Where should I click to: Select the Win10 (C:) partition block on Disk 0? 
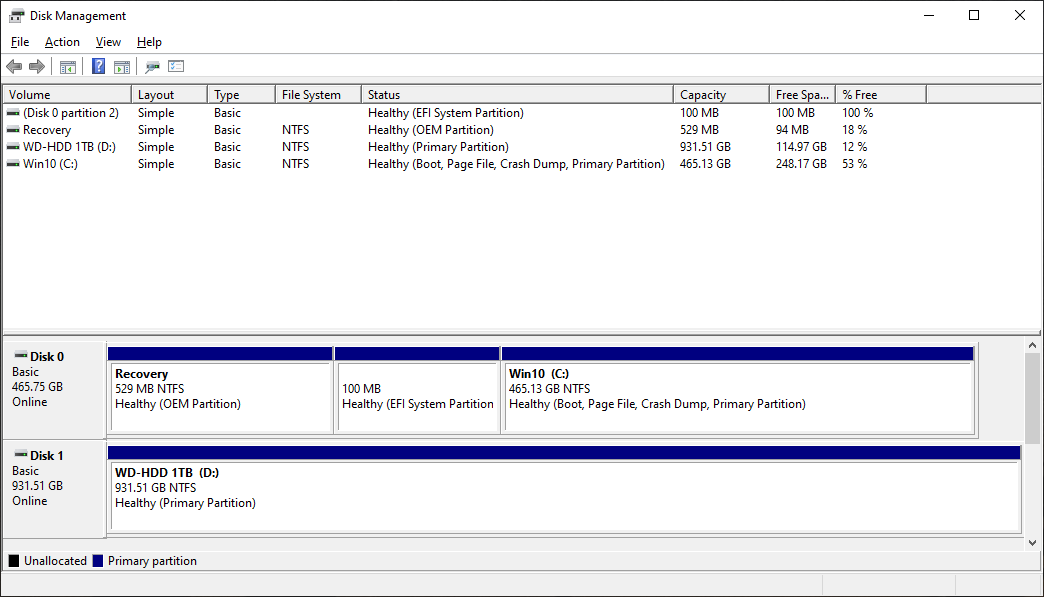click(738, 391)
